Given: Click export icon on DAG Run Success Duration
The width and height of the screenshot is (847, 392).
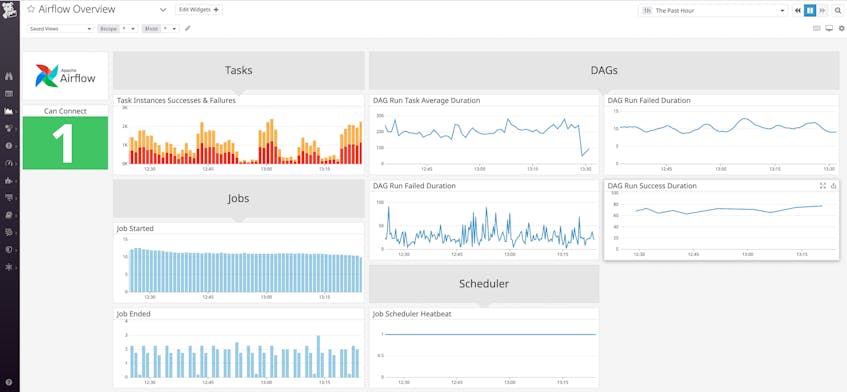Looking at the screenshot, I should [x=833, y=185].
